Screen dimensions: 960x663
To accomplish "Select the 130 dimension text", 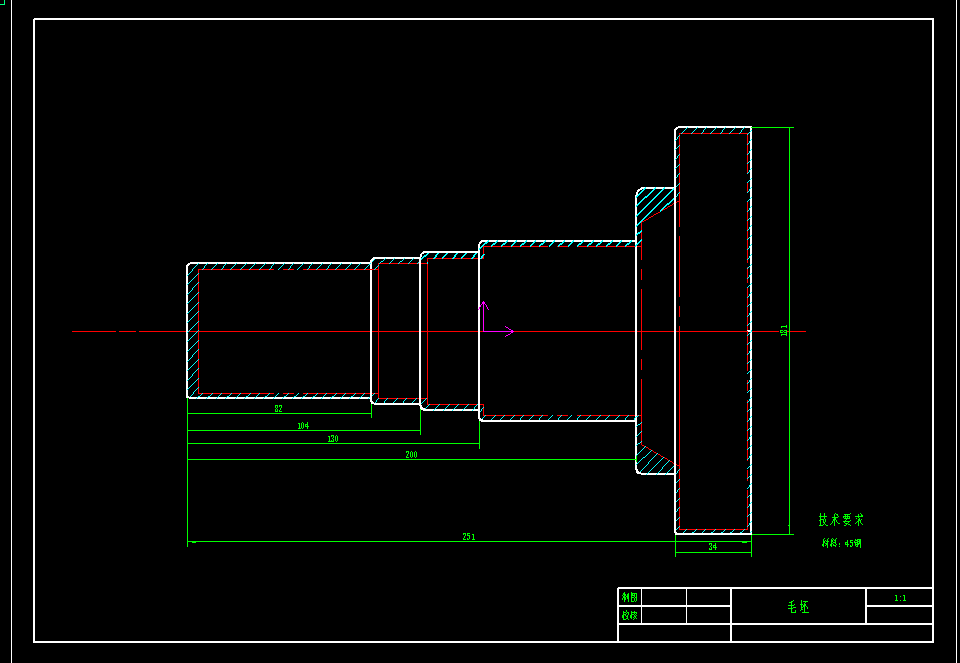I will coord(332,439).
